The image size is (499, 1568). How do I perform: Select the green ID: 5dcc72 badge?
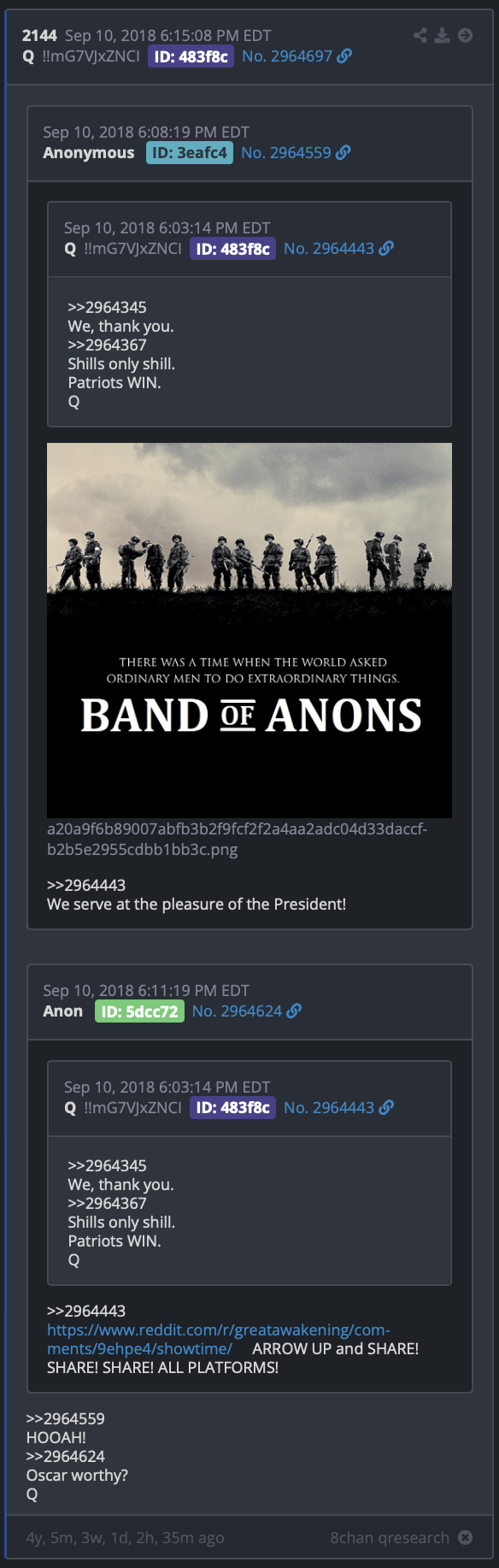[x=139, y=1011]
